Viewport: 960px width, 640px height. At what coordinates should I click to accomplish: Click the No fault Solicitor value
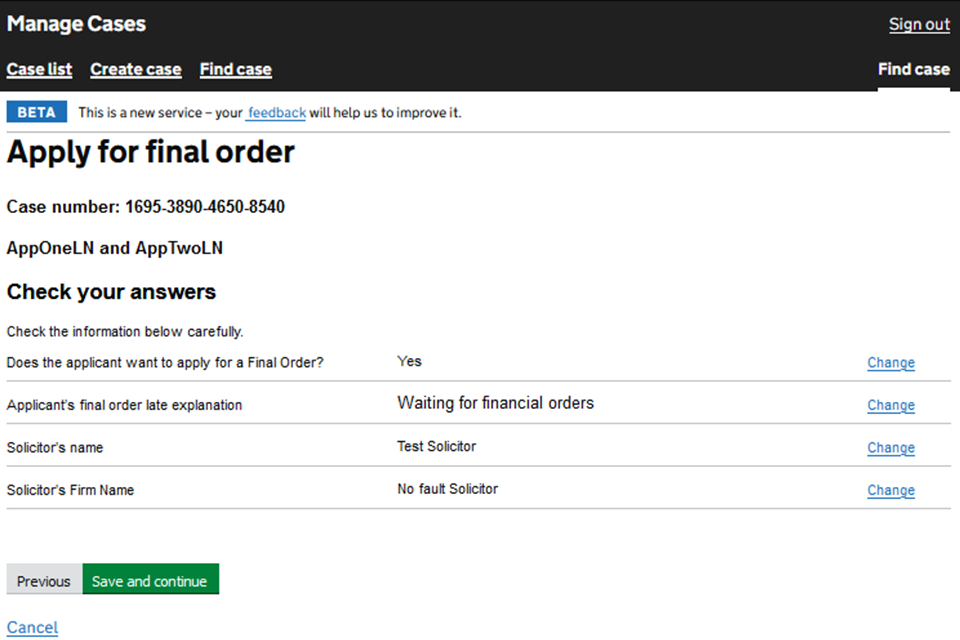pos(447,489)
